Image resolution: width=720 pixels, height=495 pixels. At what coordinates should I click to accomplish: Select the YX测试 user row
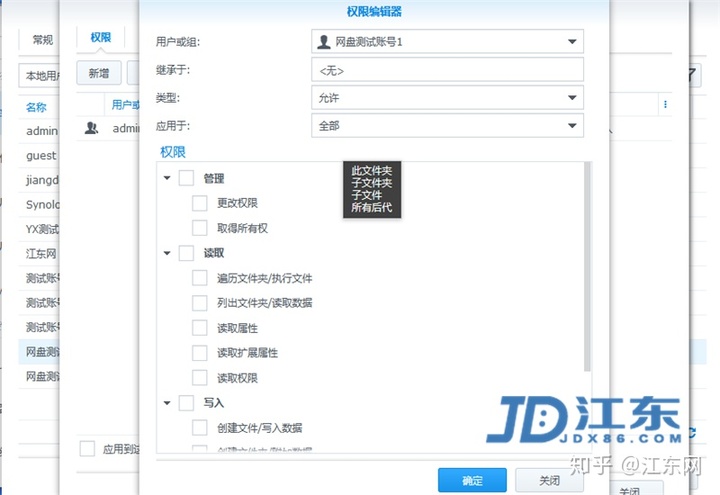(x=39, y=229)
